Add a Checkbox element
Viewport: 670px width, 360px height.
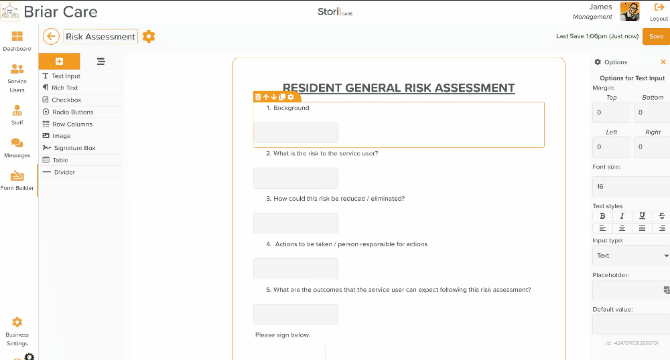pyautogui.click(x=81, y=100)
